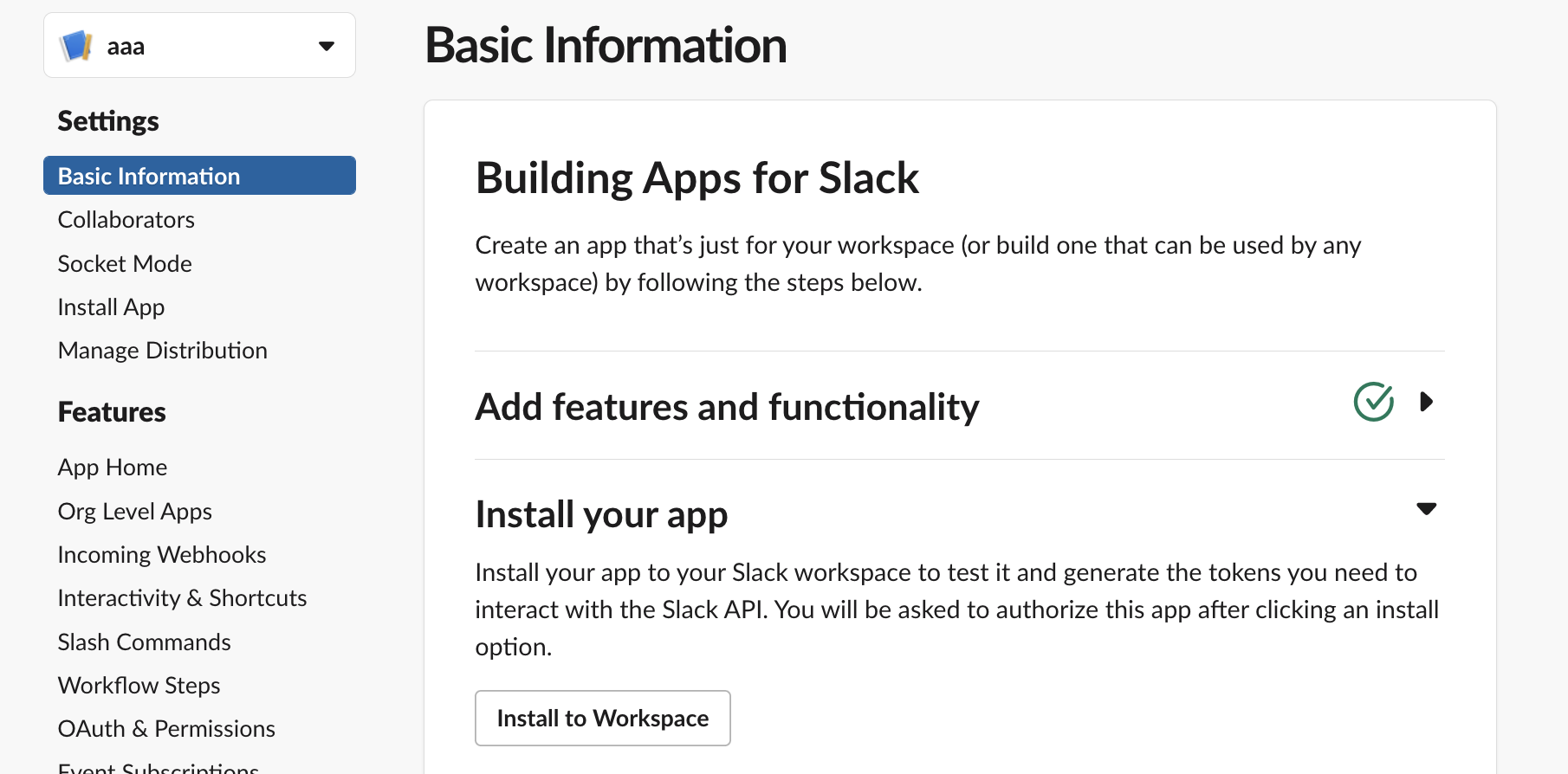
Task: Open the Slash Commands page
Action: [x=145, y=642]
